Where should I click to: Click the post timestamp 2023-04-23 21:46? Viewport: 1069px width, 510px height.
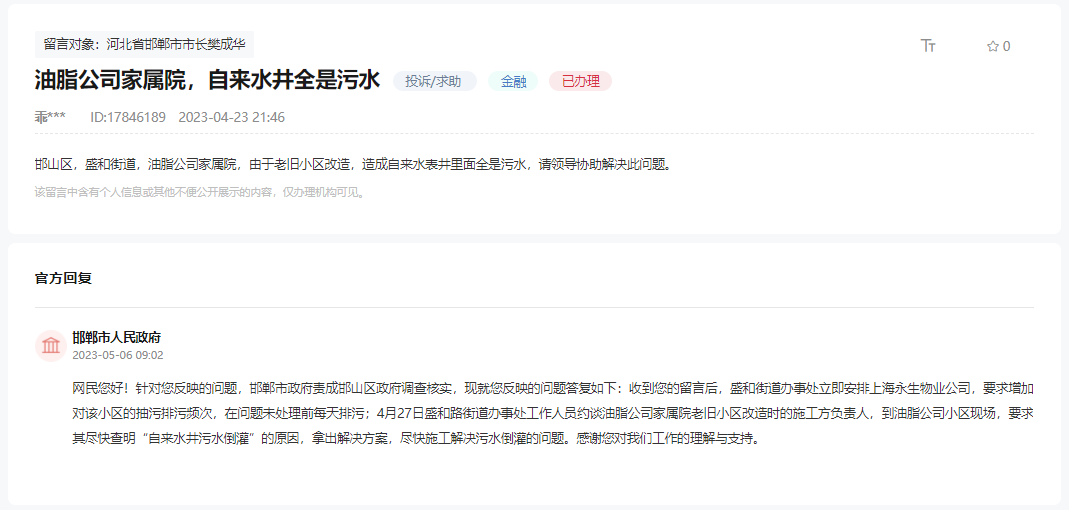click(232, 117)
